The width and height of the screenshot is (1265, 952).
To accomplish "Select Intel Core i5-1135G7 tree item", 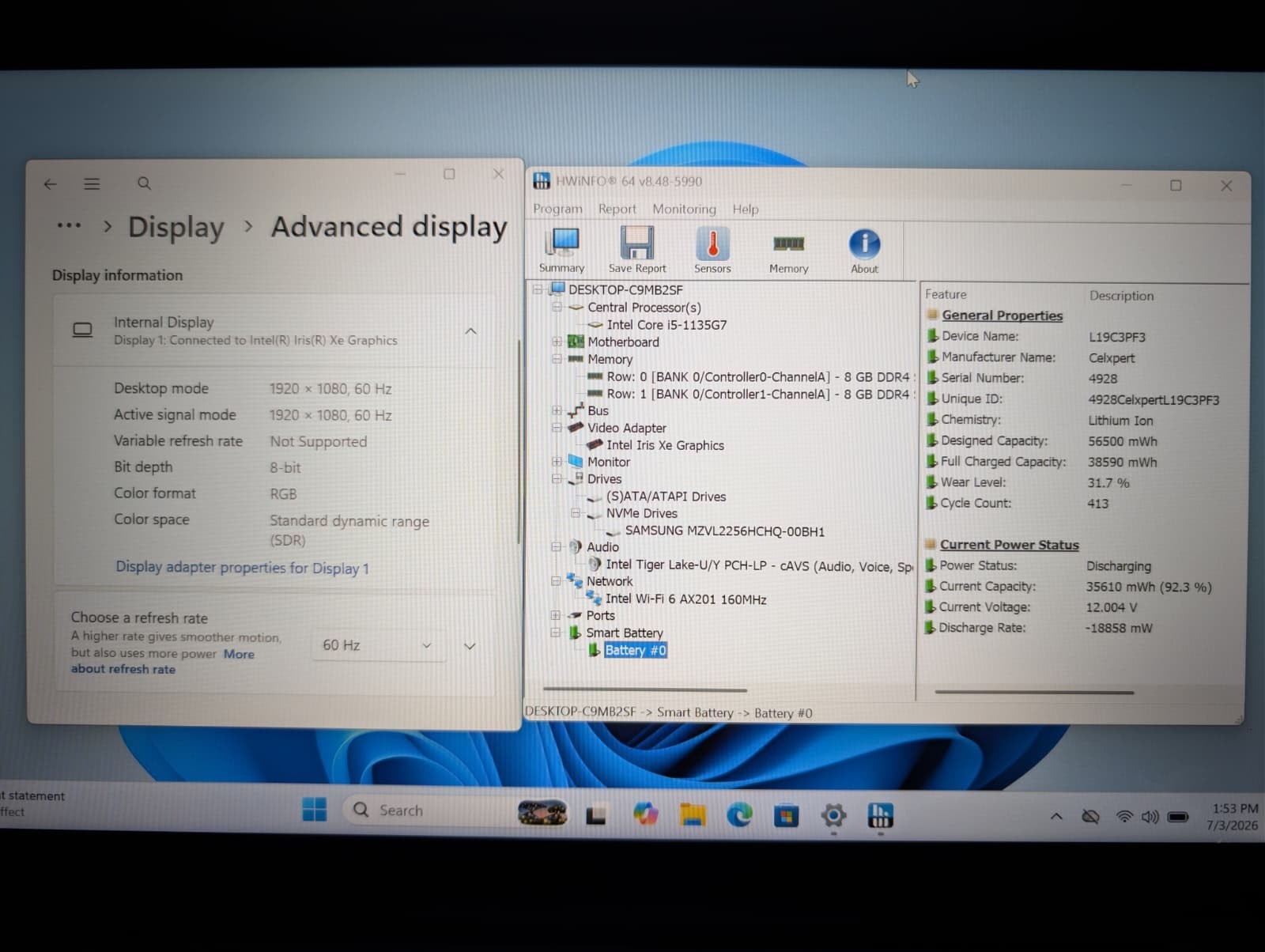I will point(666,325).
